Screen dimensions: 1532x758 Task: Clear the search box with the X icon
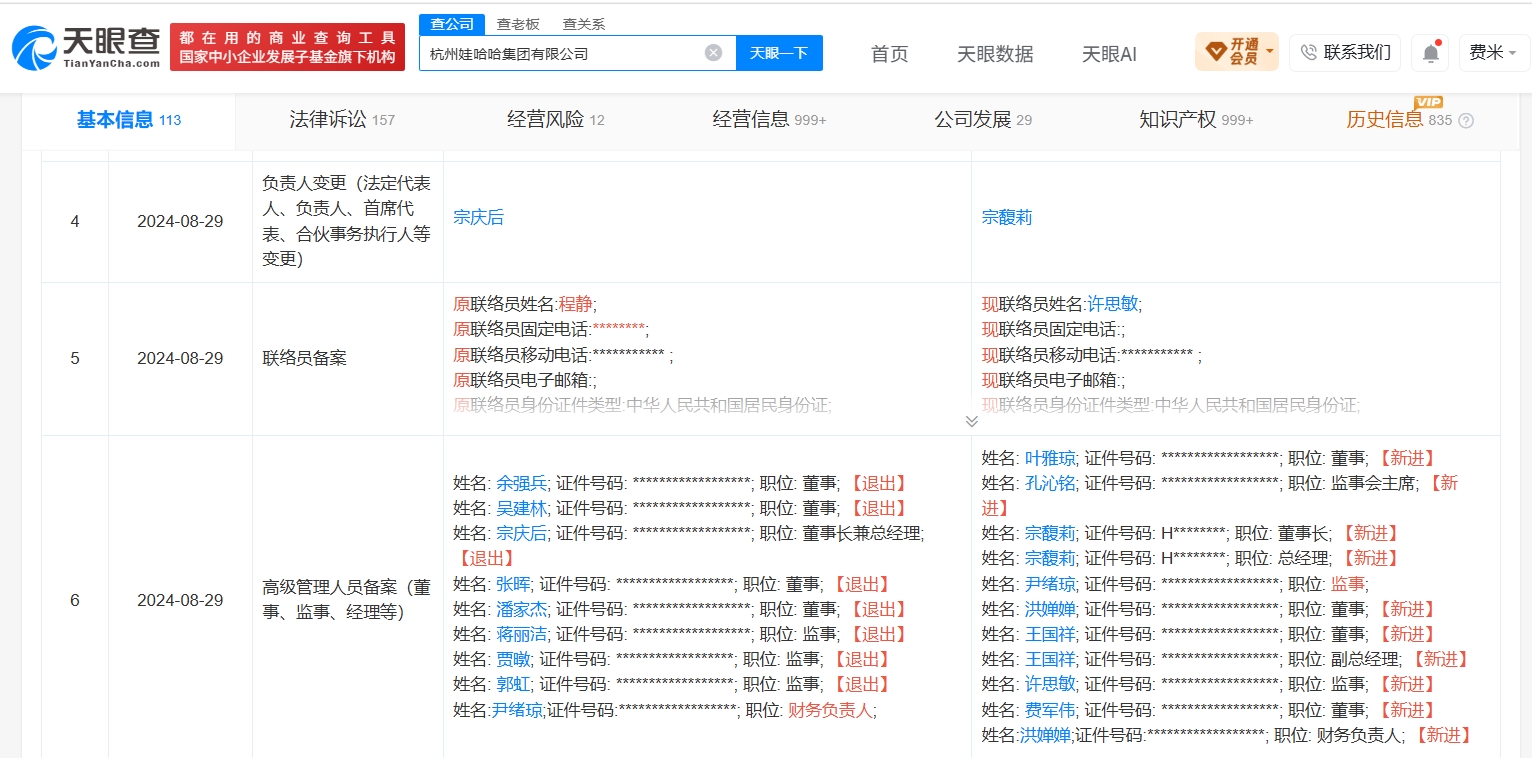[x=713, y=53]
